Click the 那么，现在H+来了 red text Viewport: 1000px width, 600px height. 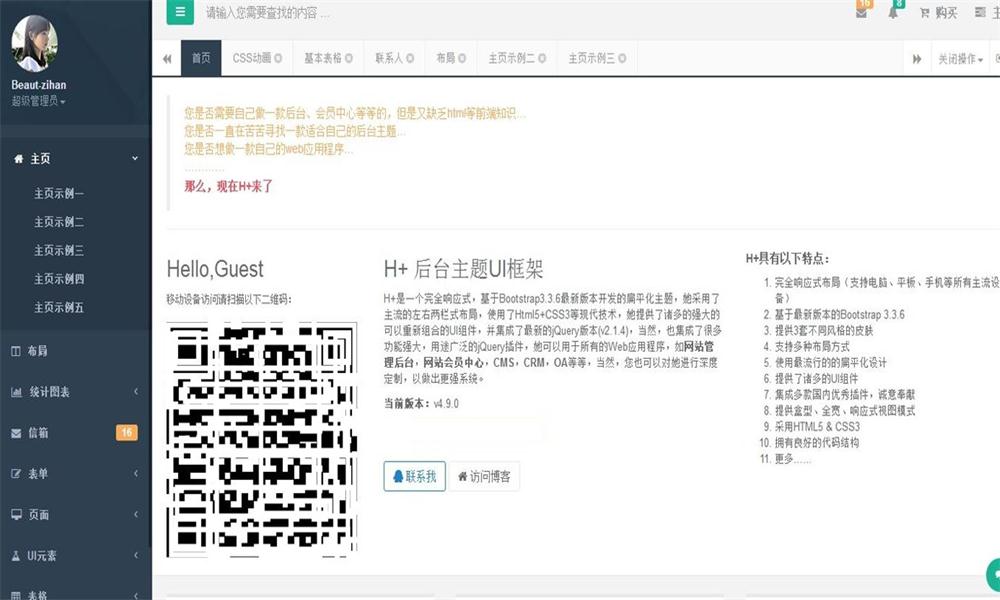[228, 186]
